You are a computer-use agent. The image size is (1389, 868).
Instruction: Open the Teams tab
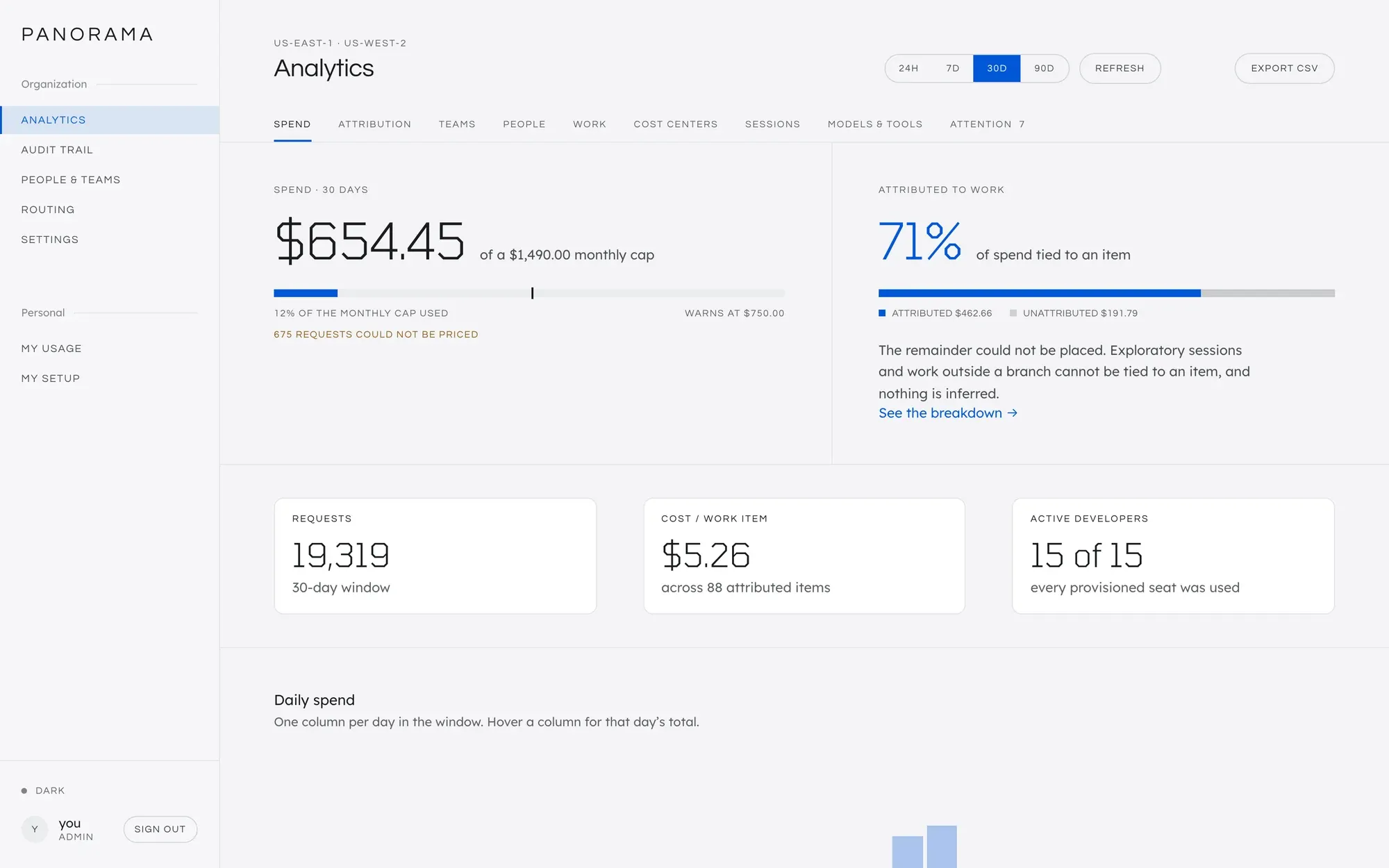[x=457, y=124]
